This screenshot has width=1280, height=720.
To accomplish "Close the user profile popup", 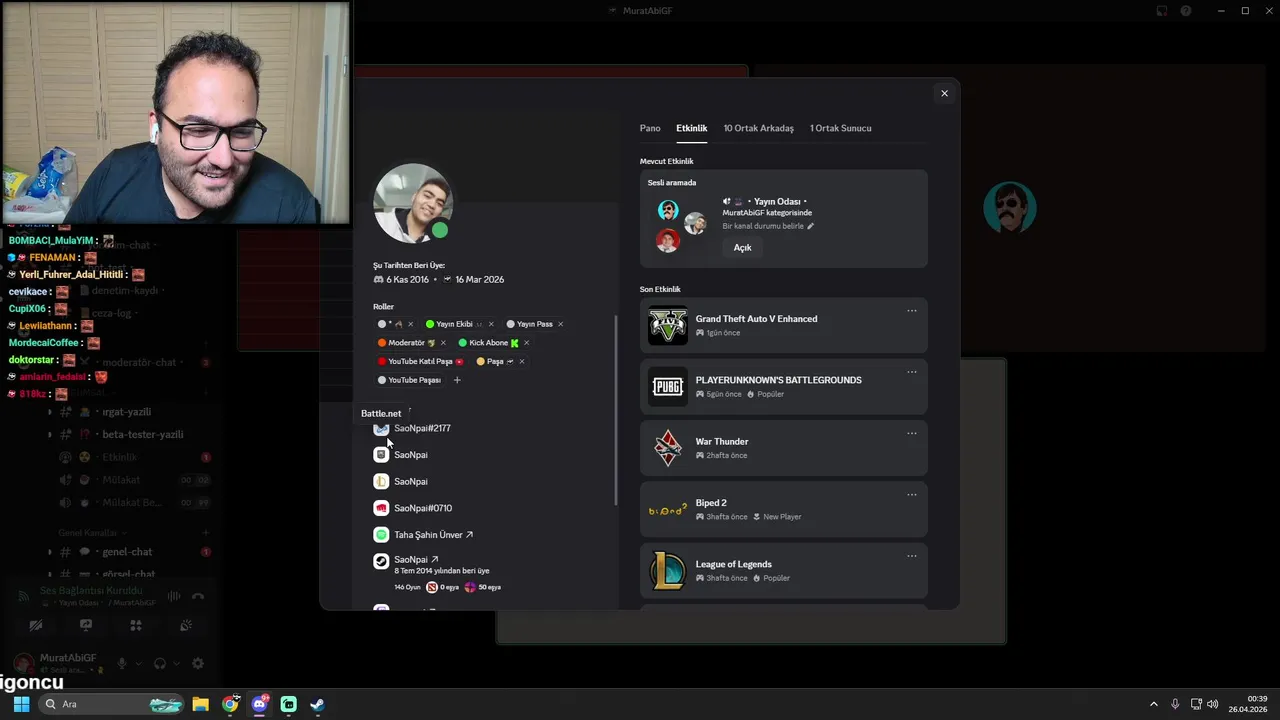I will tap(944, 93).
